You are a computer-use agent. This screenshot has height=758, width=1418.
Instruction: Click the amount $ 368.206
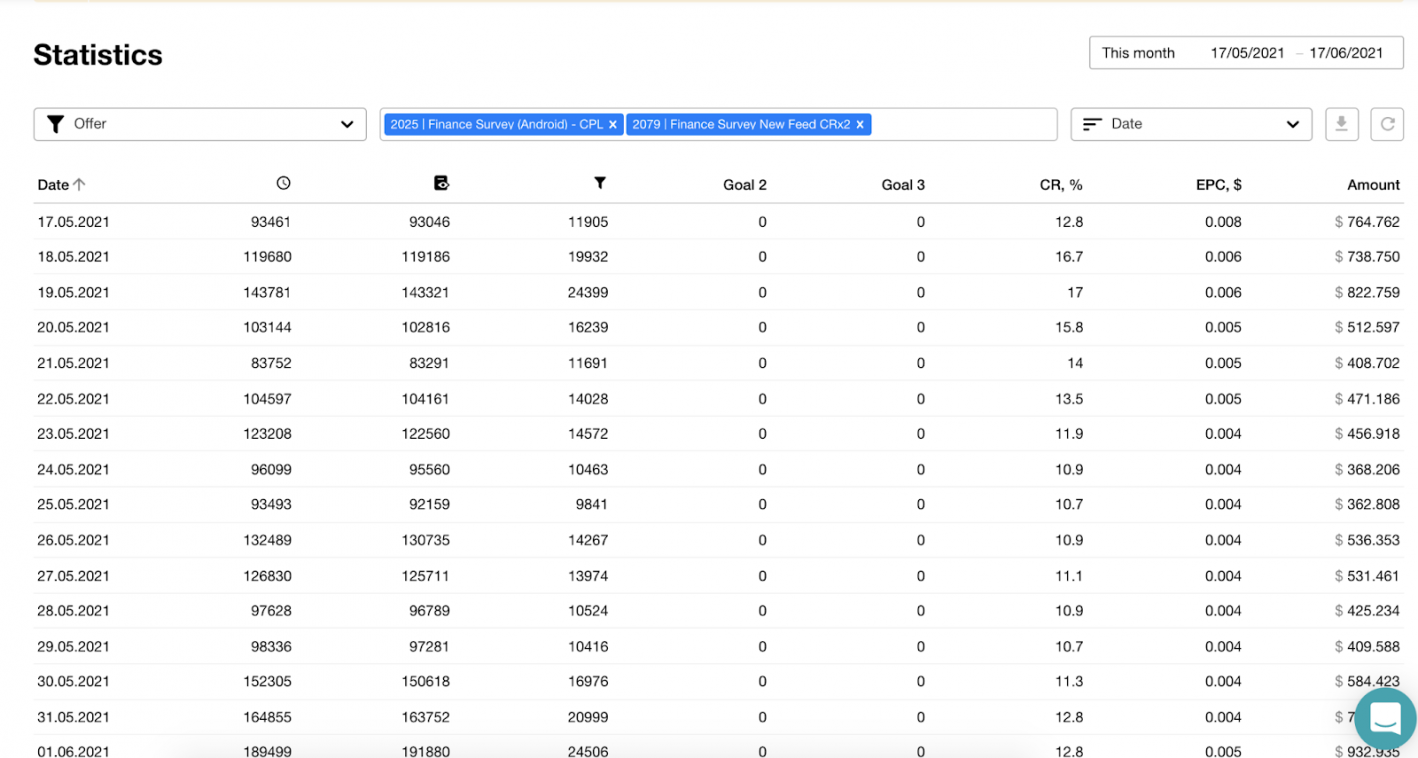tap(1367, 469)
